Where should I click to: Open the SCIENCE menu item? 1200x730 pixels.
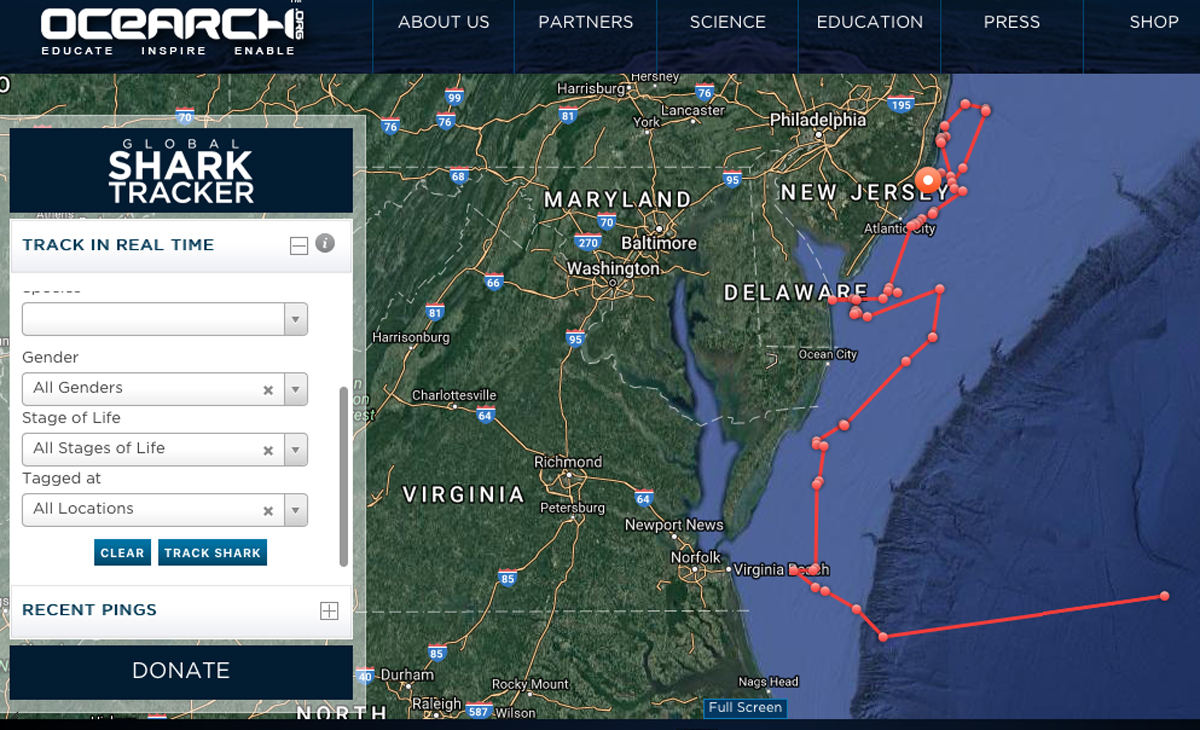pos(727,22)
